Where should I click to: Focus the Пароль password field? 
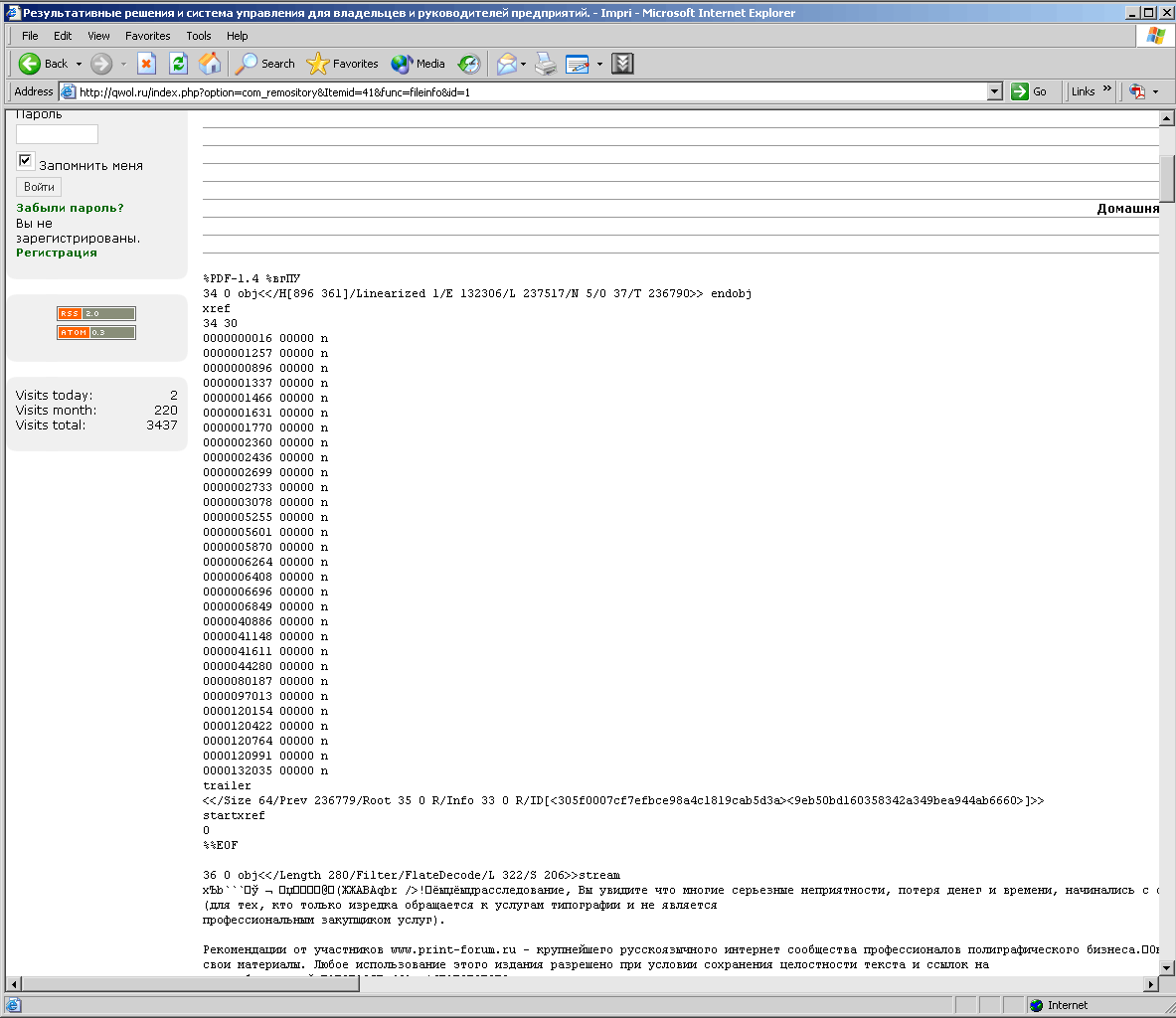point(57,134)
